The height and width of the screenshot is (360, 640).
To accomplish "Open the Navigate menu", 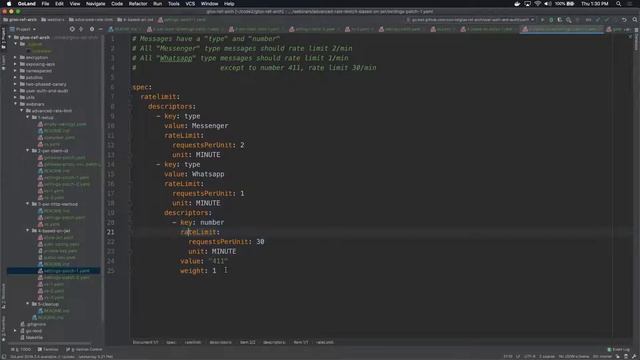I will [x=96, y=4].
